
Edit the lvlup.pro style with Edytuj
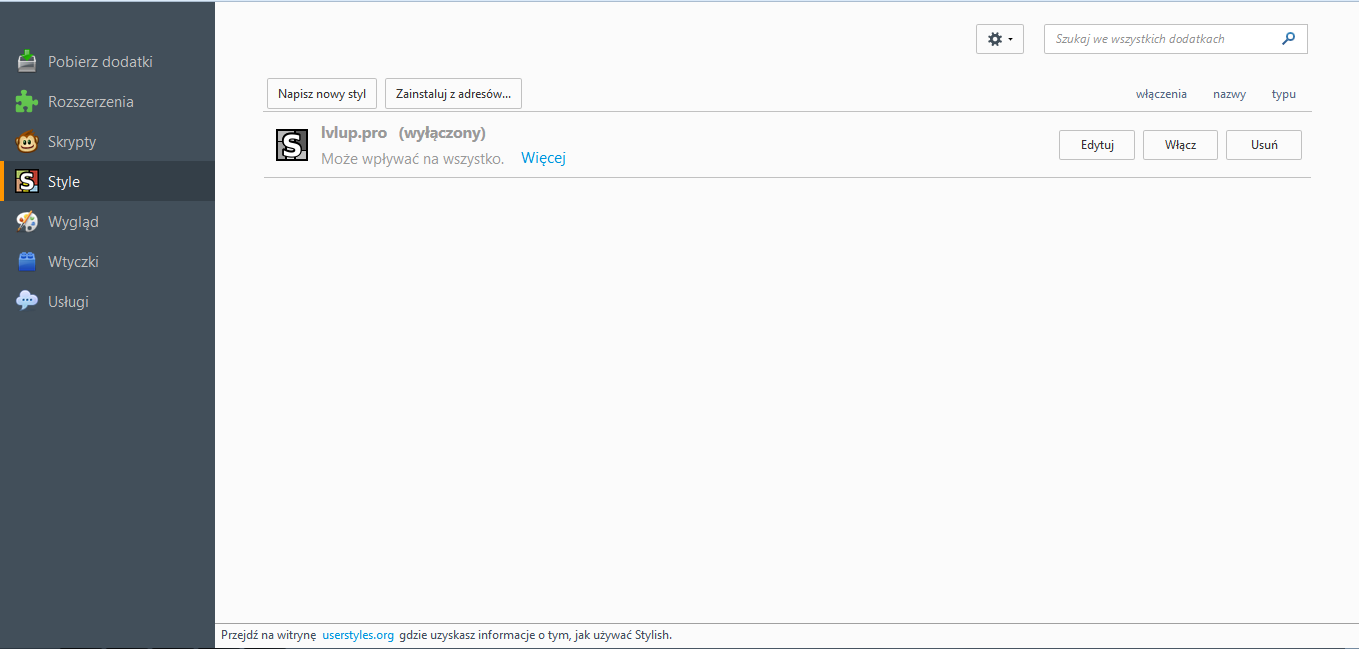1097,145
